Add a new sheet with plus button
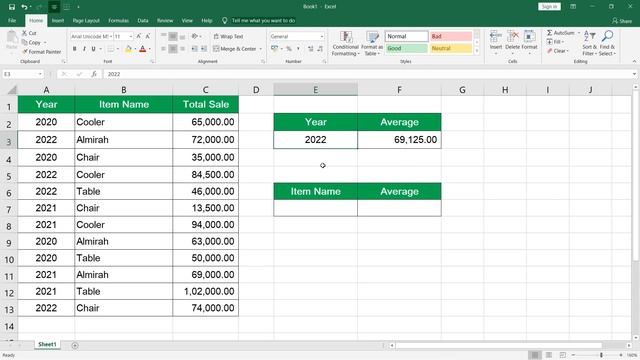This screenshot has height=360, width=640. 75,345
